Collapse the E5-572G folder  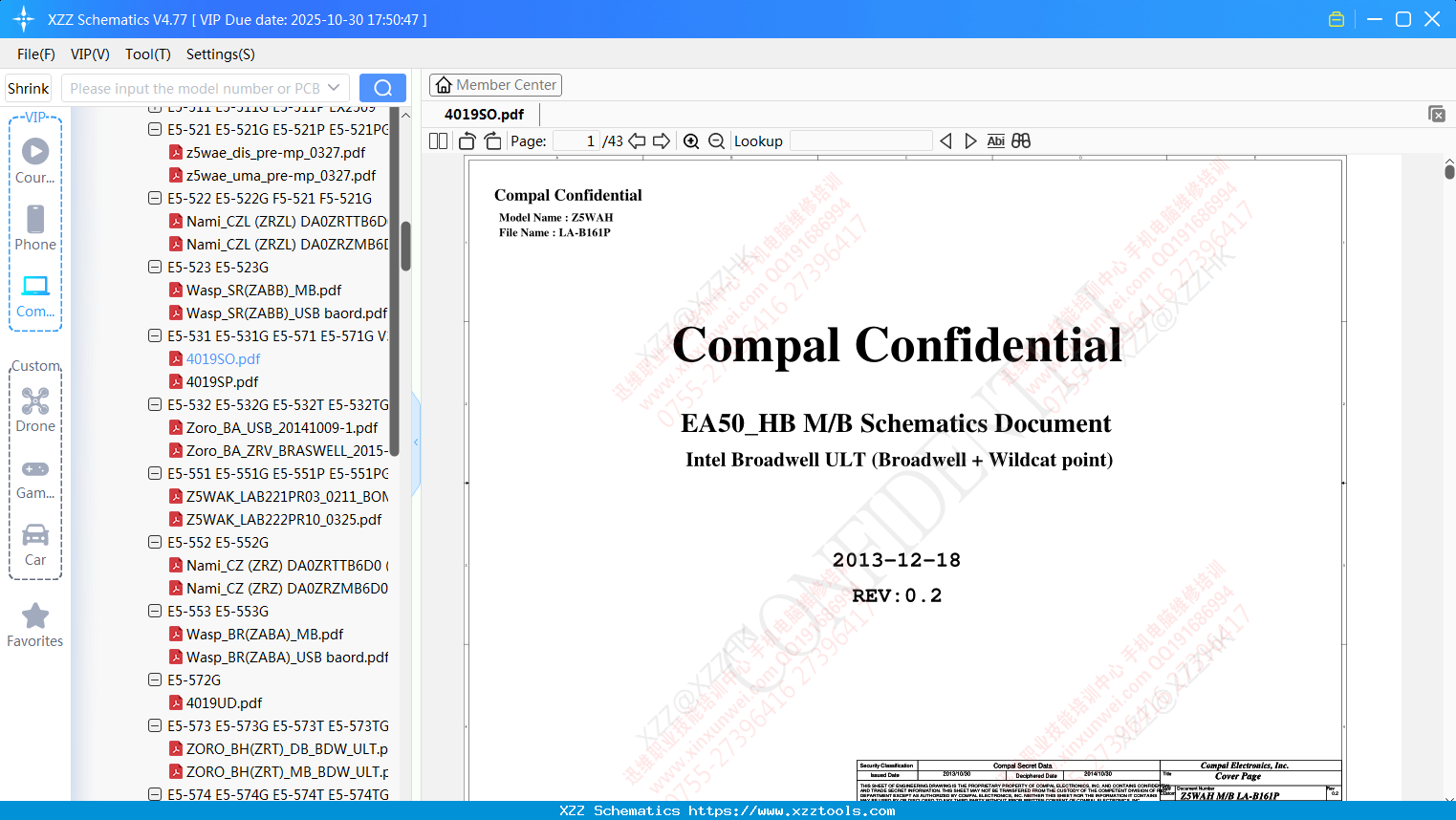click(x=155, y=680)
